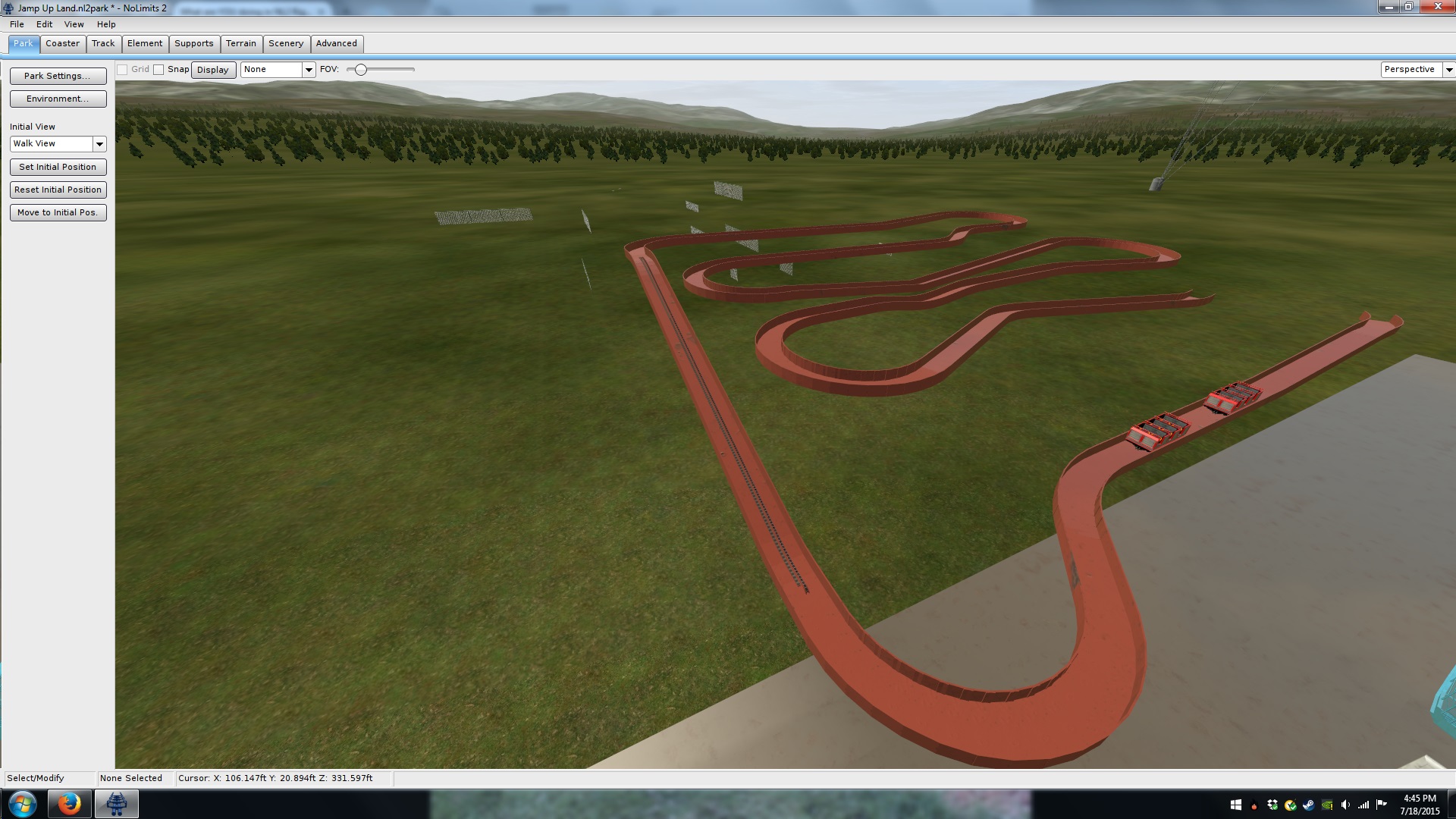Open the Edit menu
1456x819 pixels.
[44, 24]
